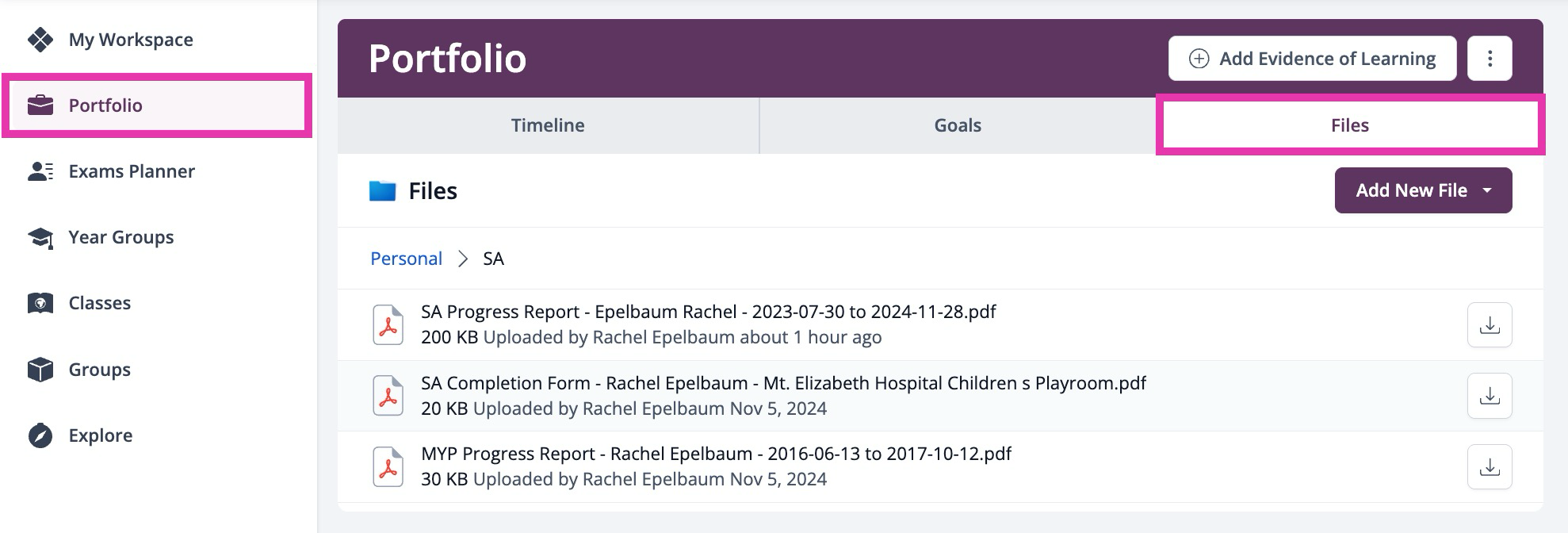Select the Files tab
This screenshot has width=1568, height=533.
click(1349, 125)
